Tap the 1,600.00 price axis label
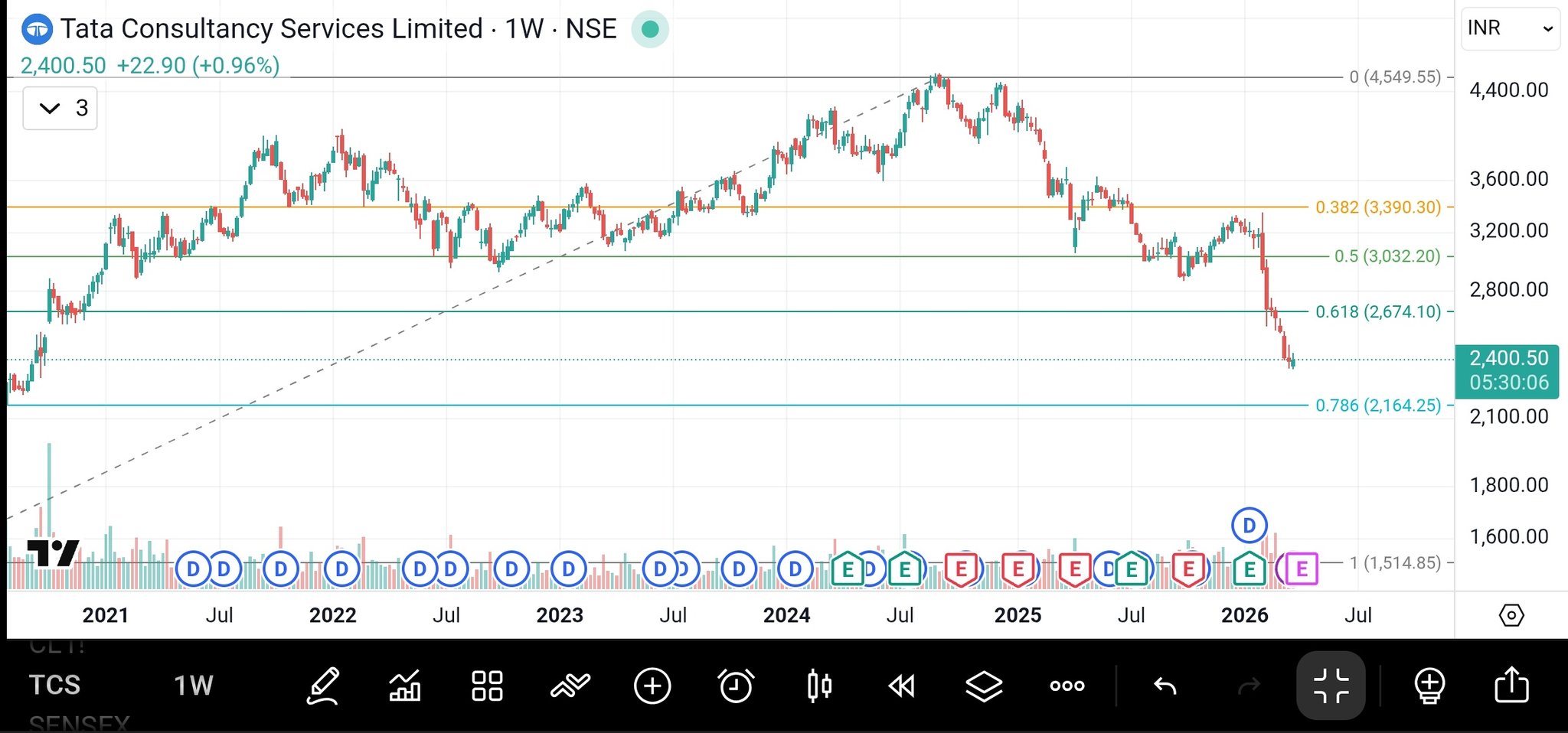The image size is (1568, 733). [1509, 536]
